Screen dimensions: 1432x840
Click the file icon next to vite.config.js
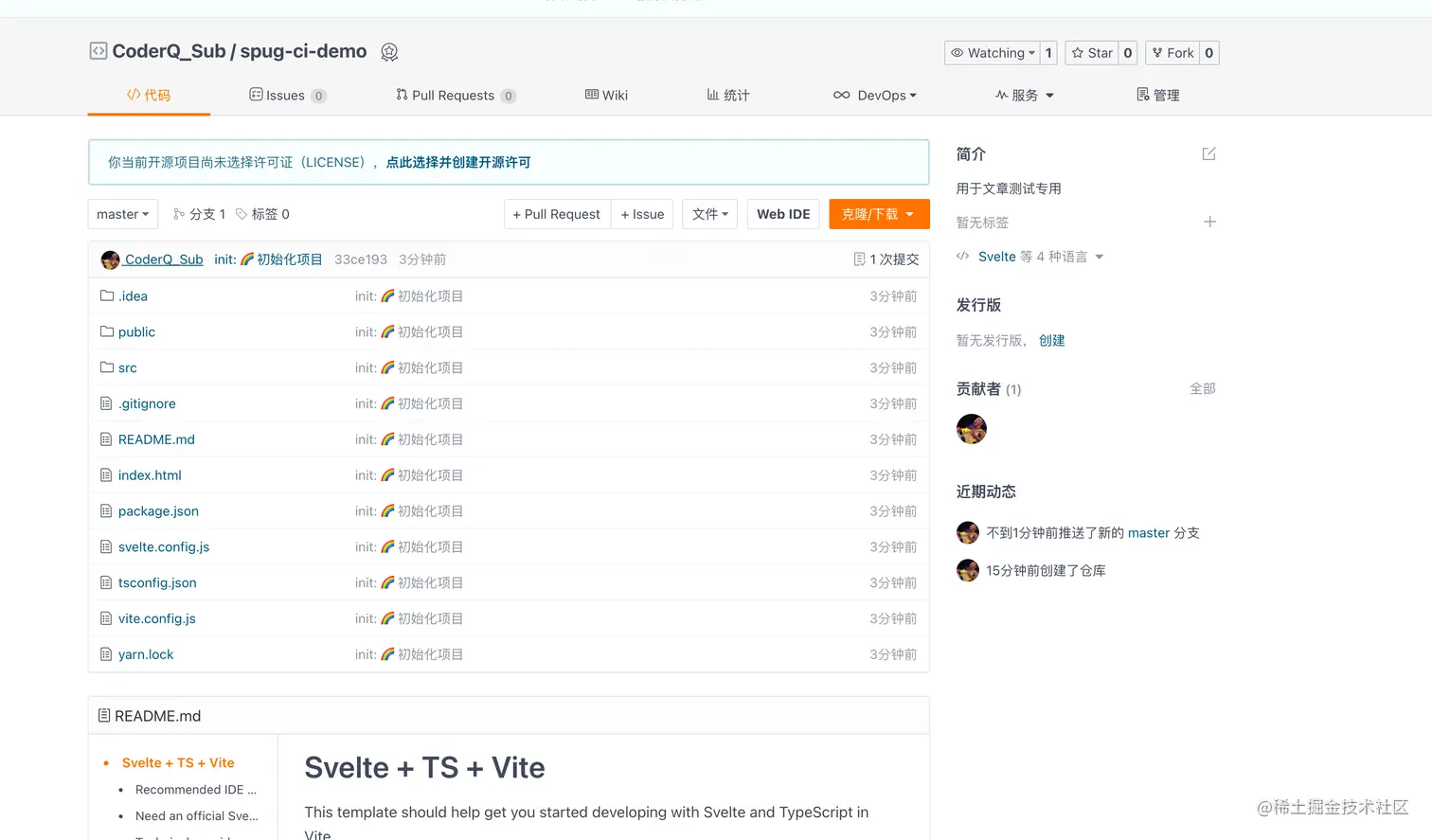106,618
